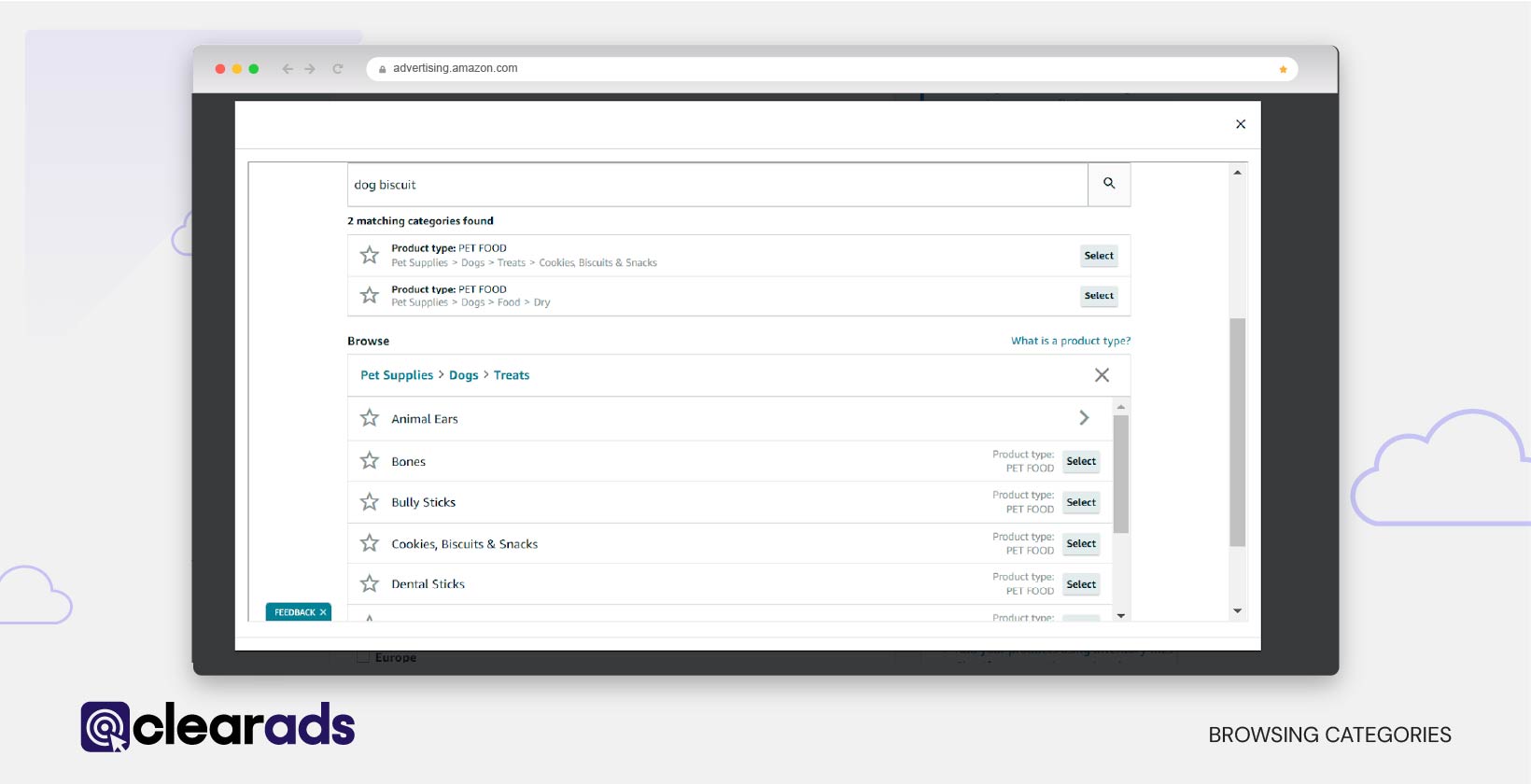Favorite the Dogs > Food > Dry result star
This screenshot has width=1531, height=784.
370,295
